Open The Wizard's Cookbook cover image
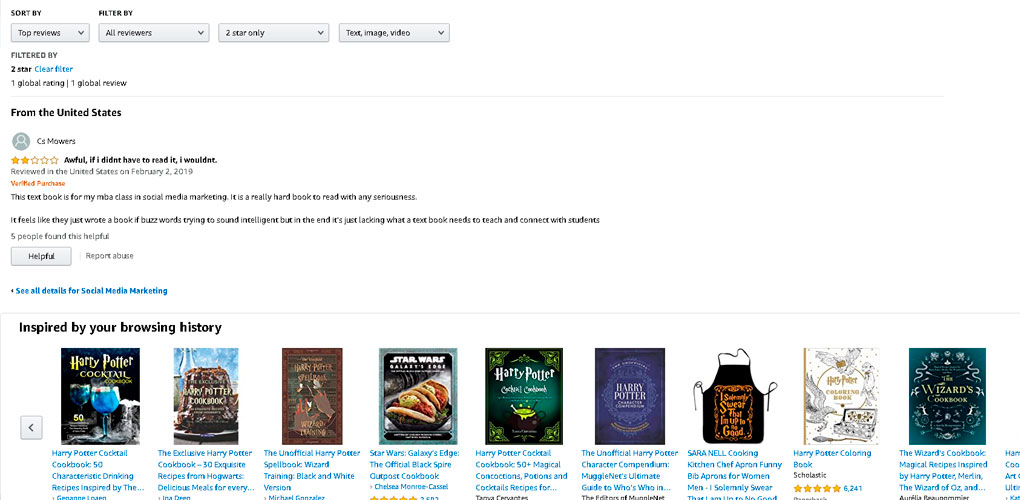Image resolution: width=1020 pixels, height=500 pixels. 947,396
